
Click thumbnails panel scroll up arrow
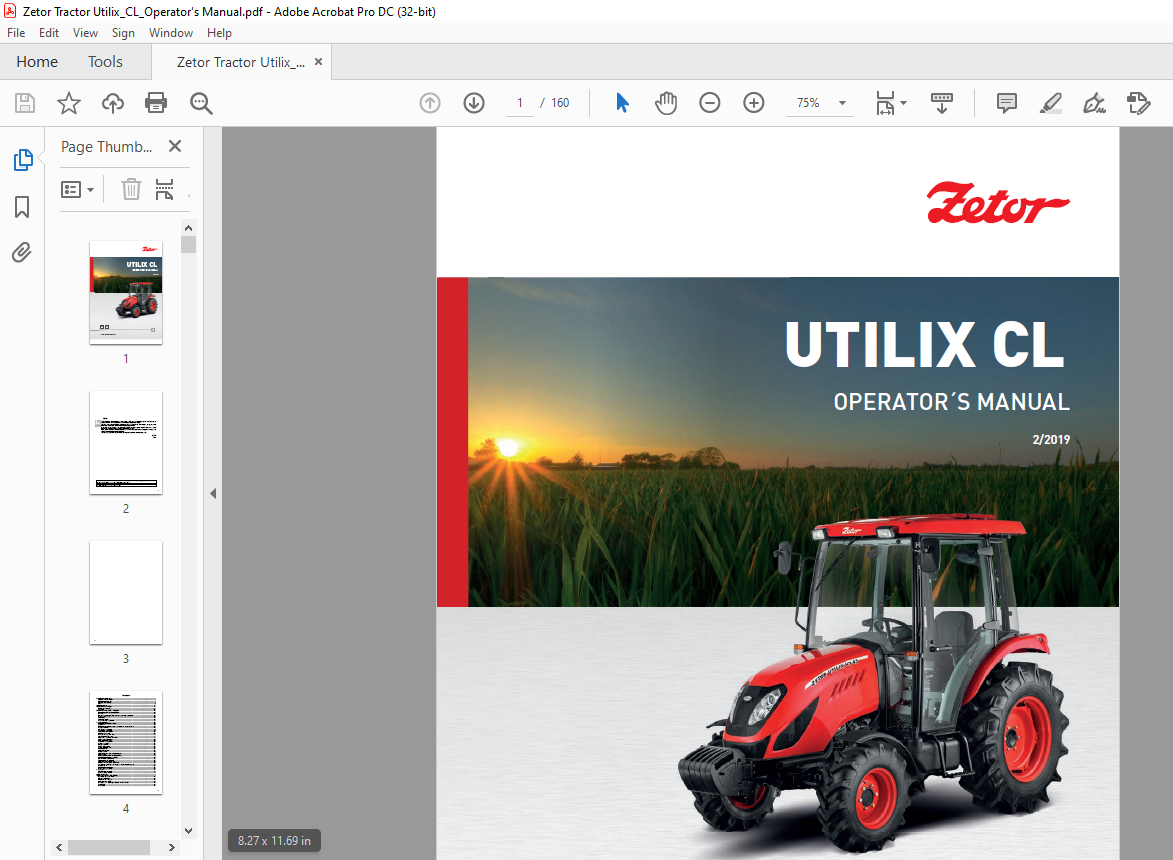pos(189,228)
